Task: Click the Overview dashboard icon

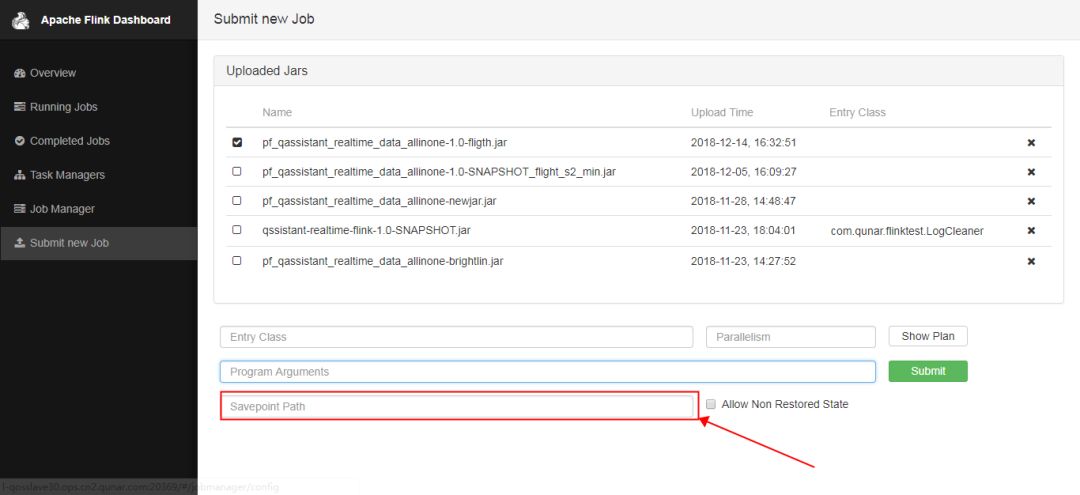Action: click(x=19, y=73)
